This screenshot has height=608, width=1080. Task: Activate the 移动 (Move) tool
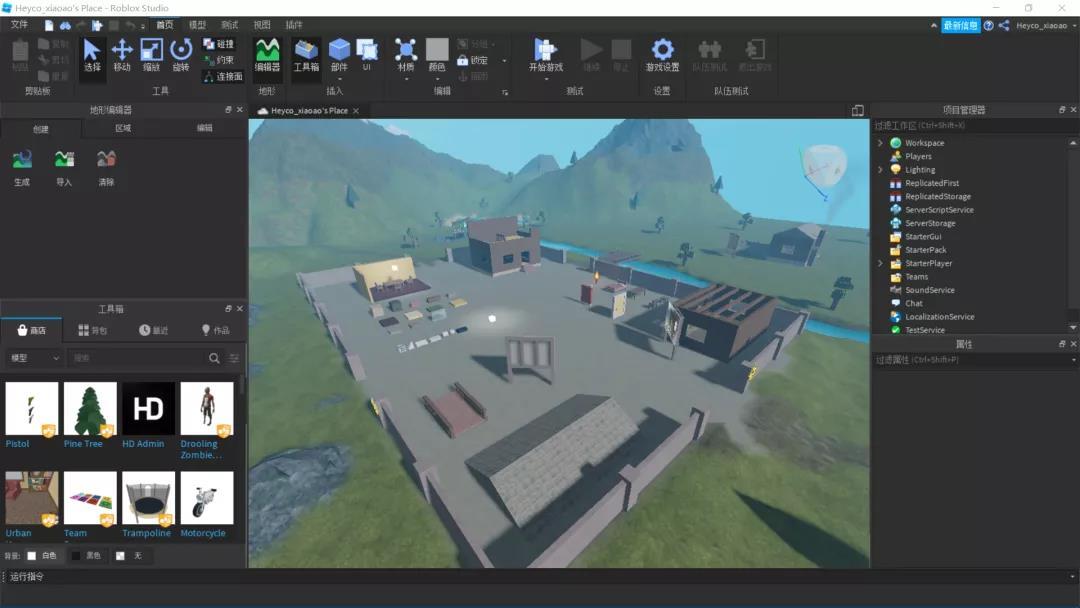[122, 55]
